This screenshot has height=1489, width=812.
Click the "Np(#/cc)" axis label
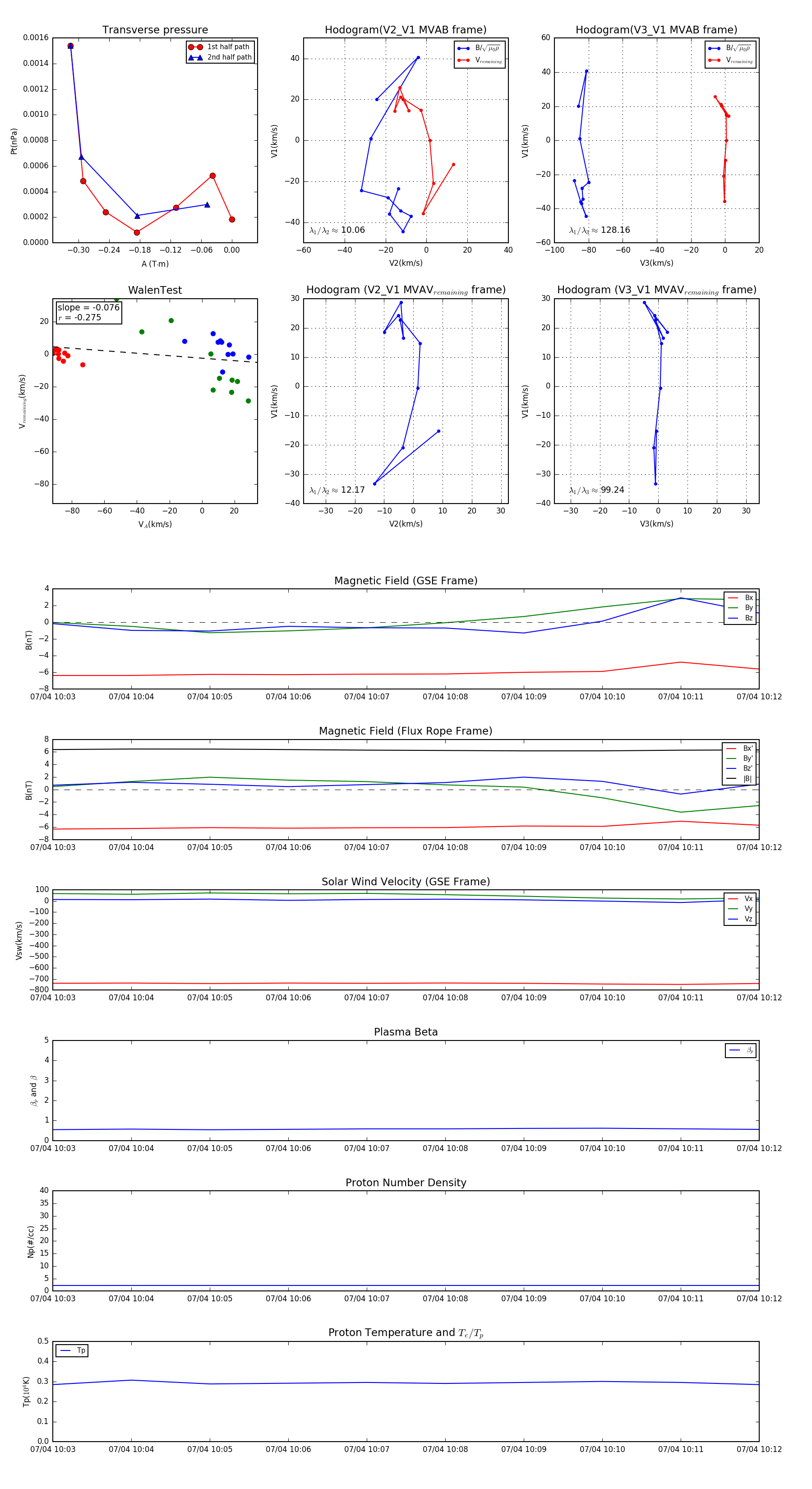[x=31, y=1242]
